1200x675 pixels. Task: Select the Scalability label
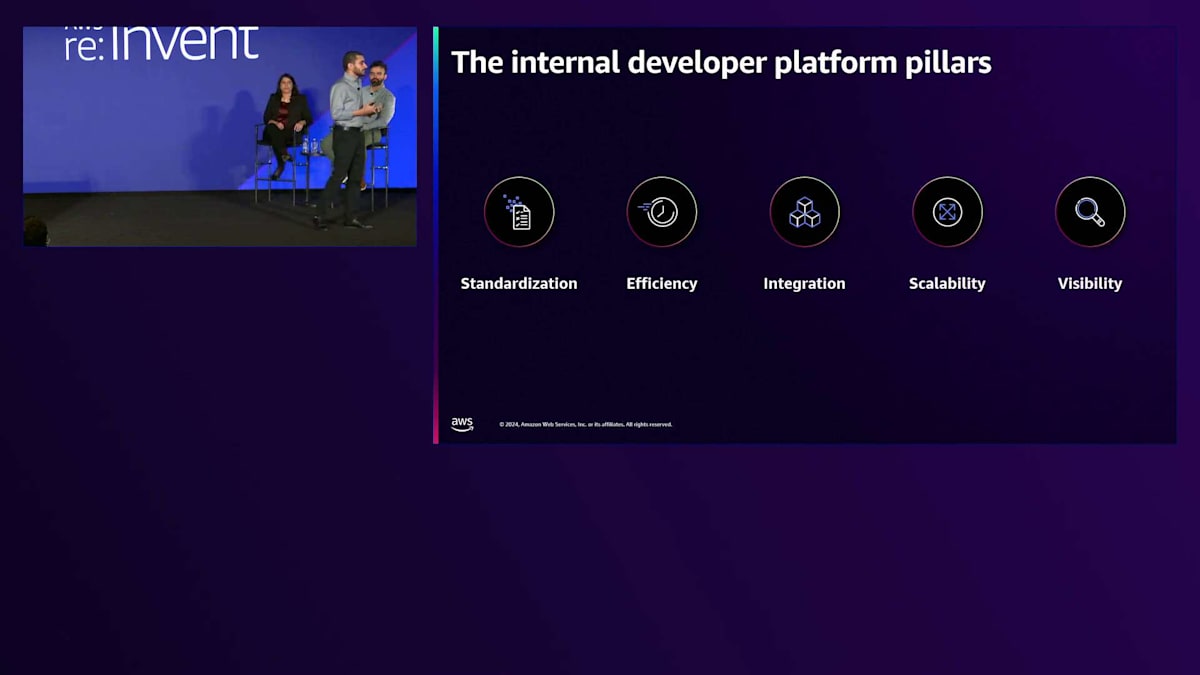click(x=947, y=284)
